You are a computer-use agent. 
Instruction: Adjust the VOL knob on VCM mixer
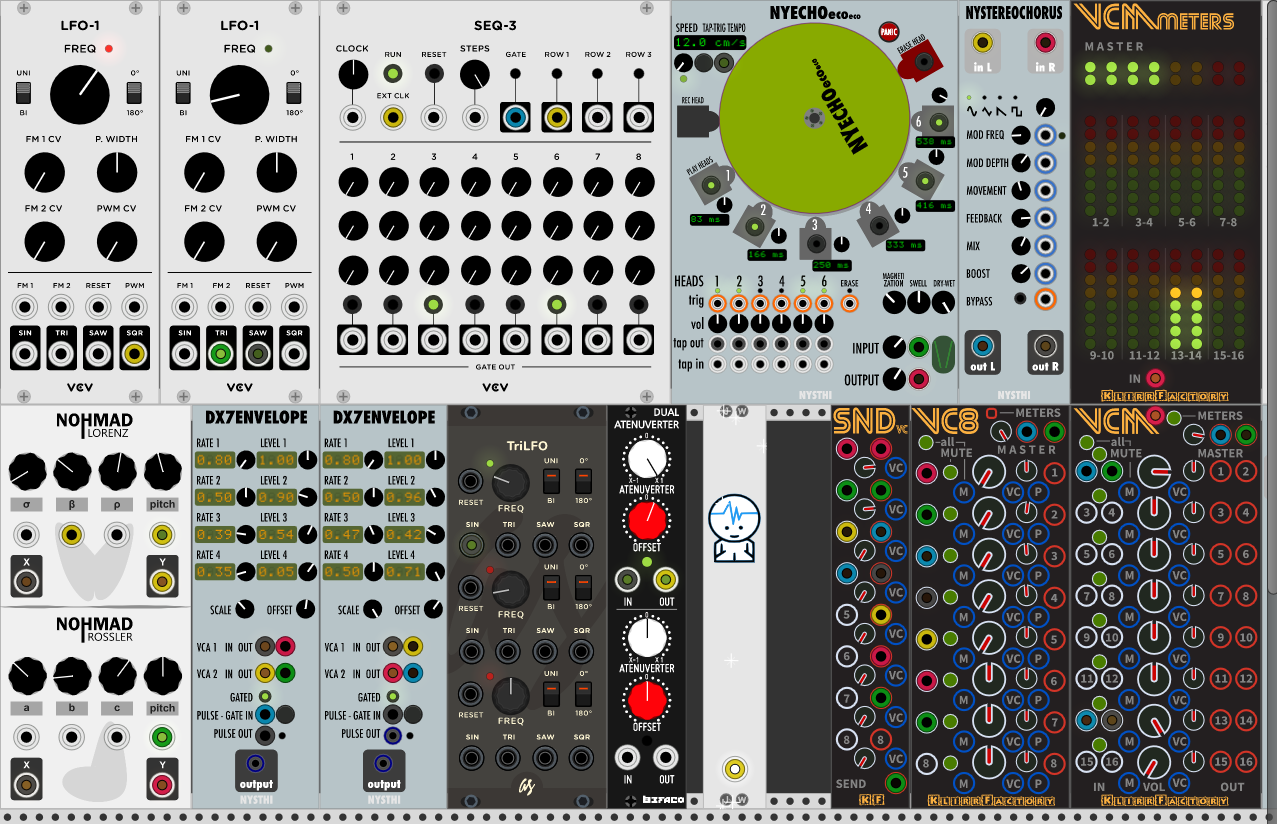[x=1155, y=763]
